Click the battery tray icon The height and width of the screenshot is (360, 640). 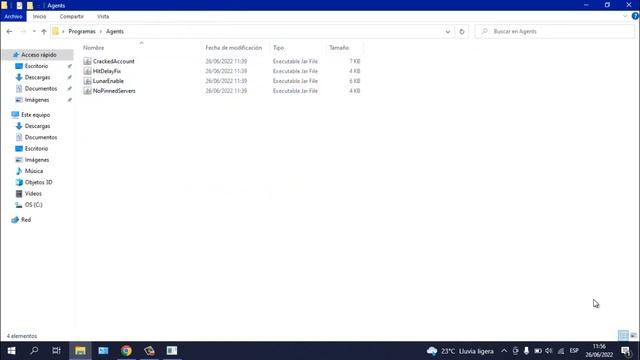(538, 351)
